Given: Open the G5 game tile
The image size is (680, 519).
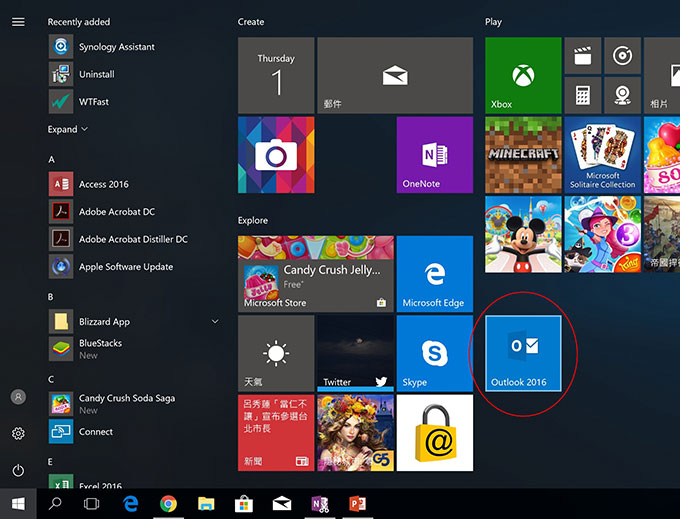Looking at the screenshot, I should pos(356,433).
